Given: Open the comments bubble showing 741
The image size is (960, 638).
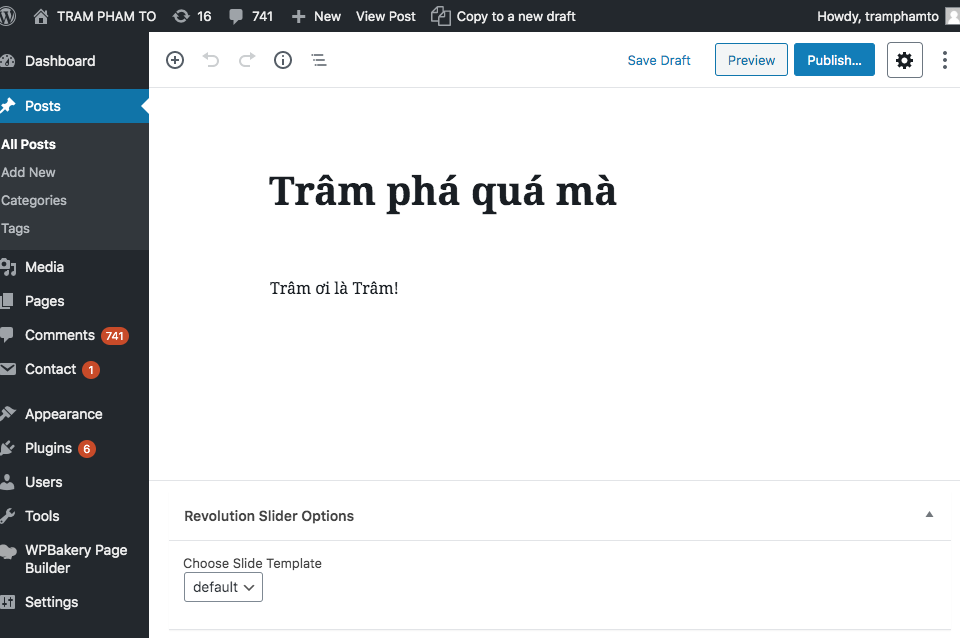Looking at the screenshot, I should [x=251, y=16].
